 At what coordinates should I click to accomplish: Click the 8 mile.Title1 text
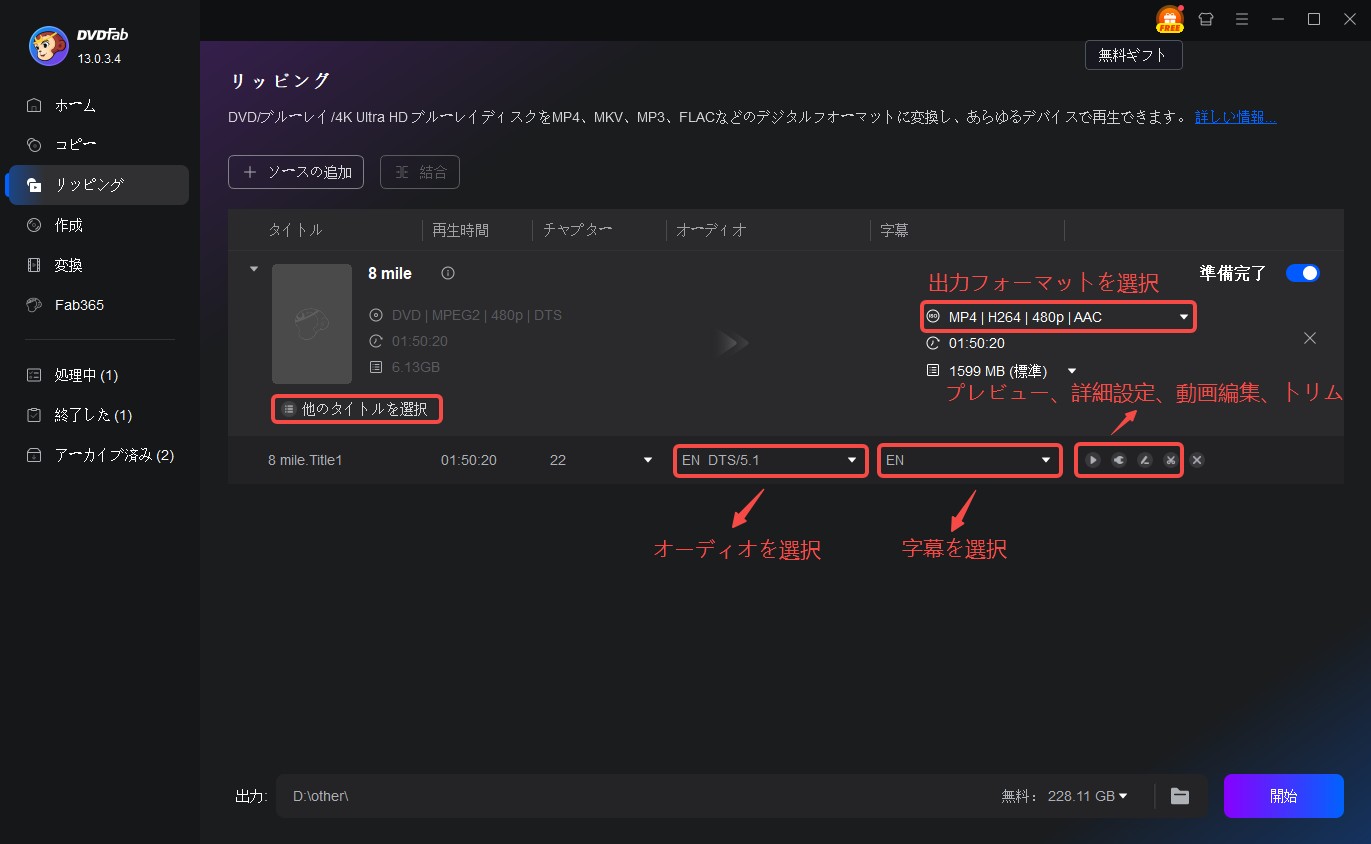click(305, 460)
